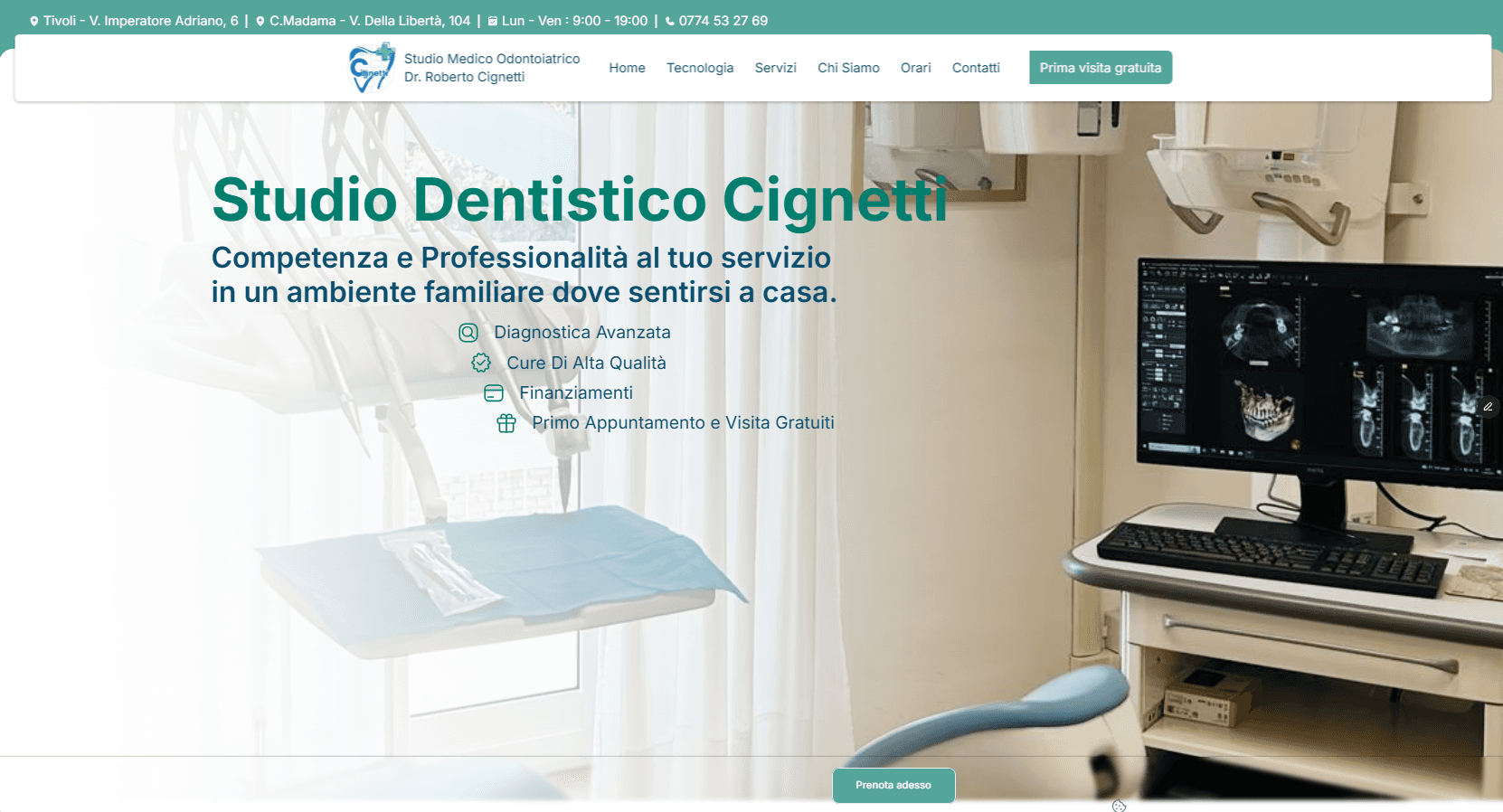This screenshot has height=812, width=1503.
Task: Click the Cure Di Alta Qualità badge icon
Action: pyautogui.click(x=481, y=363)
